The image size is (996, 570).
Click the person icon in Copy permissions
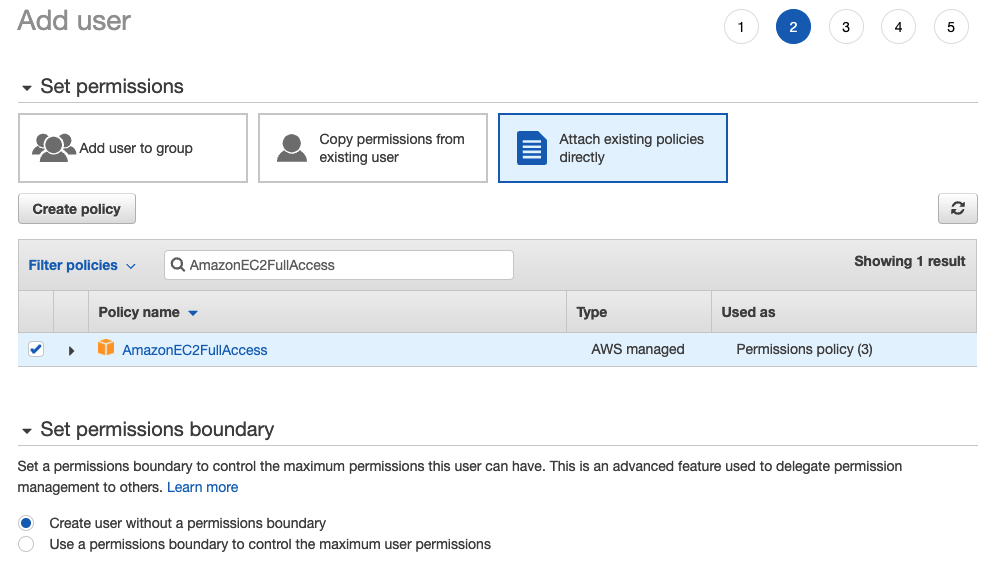click(292, 148)
